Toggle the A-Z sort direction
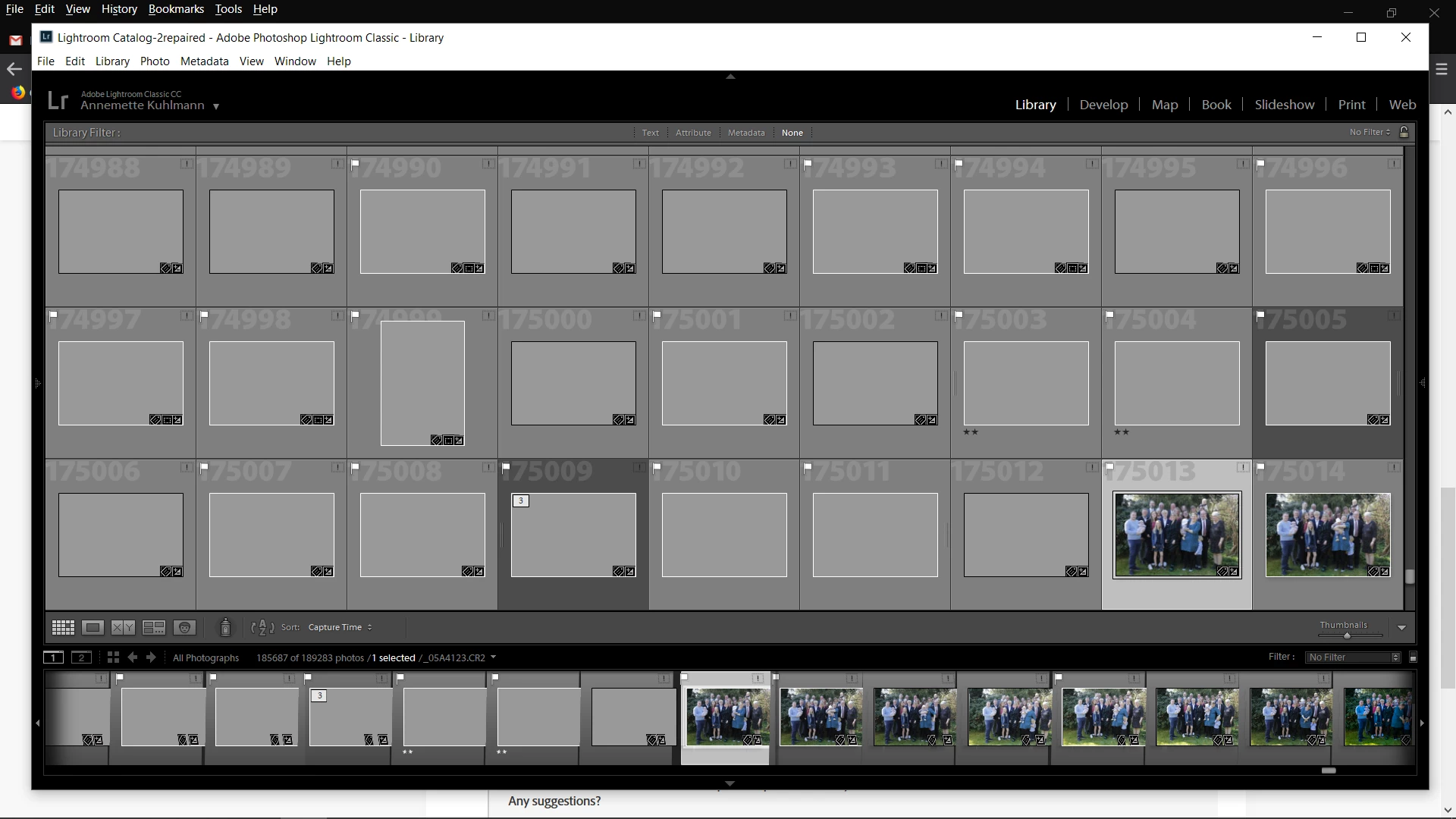This screenshot has height=819, width=1456. (x=262, y=627)
